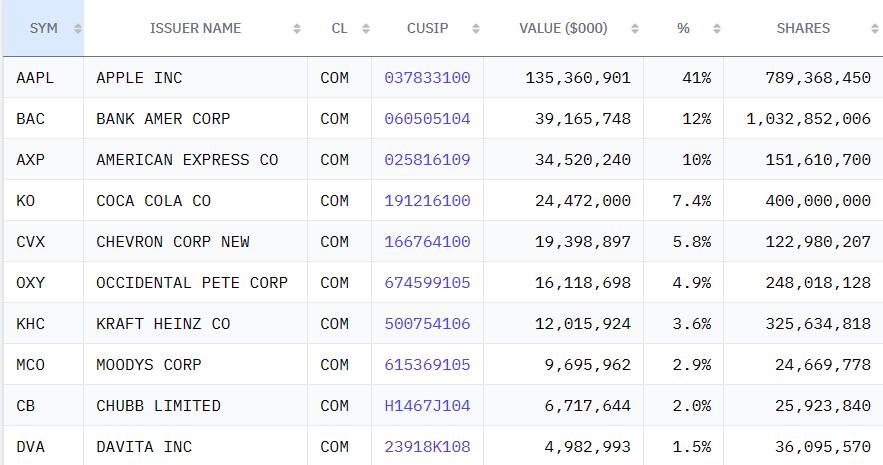Viewport: 883px width, 465px height.
Task: Click sort arrows beside CUSIP header
Action: (x=476, y=29)
